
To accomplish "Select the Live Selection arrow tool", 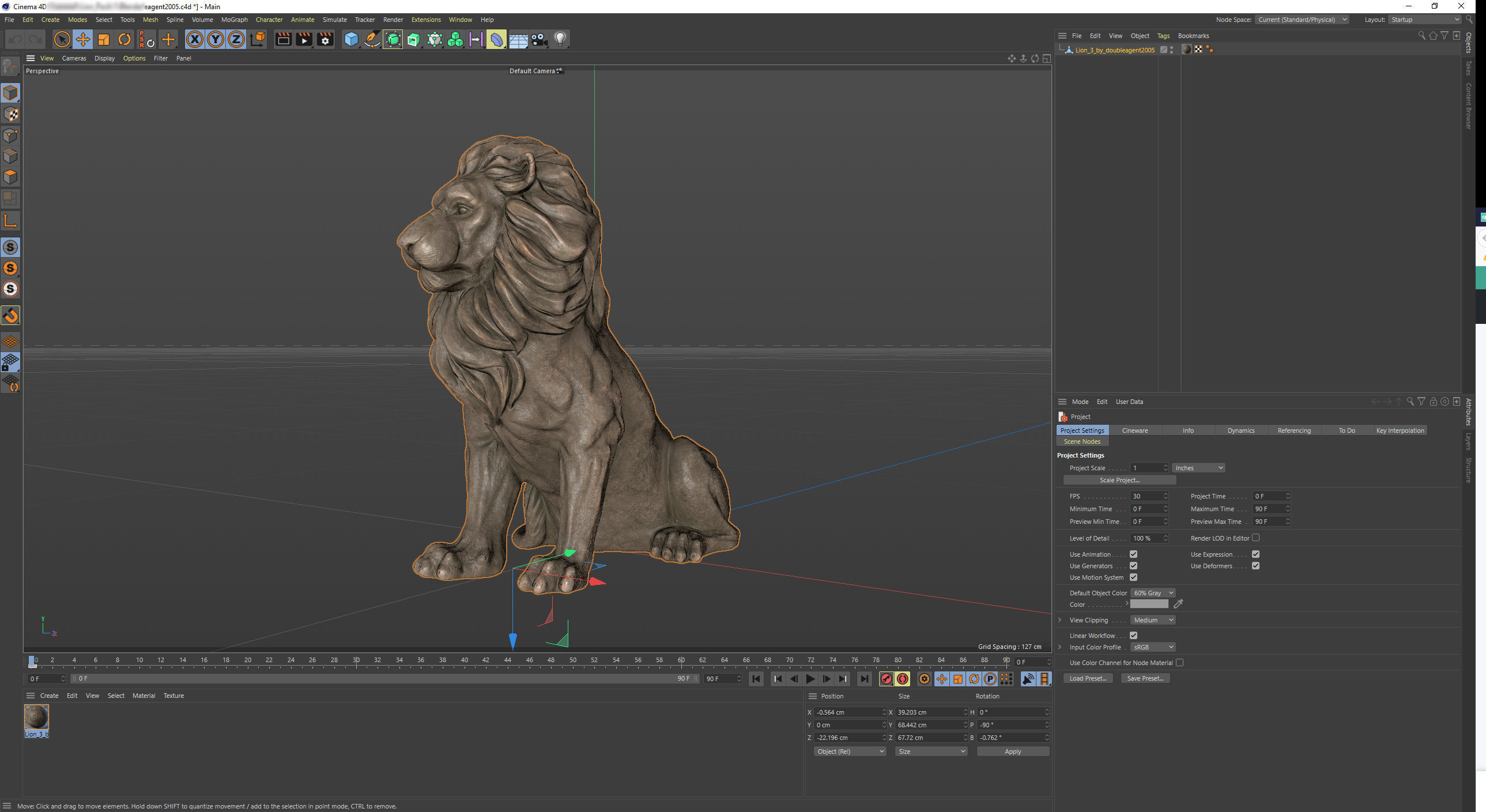I will (62, 39).
